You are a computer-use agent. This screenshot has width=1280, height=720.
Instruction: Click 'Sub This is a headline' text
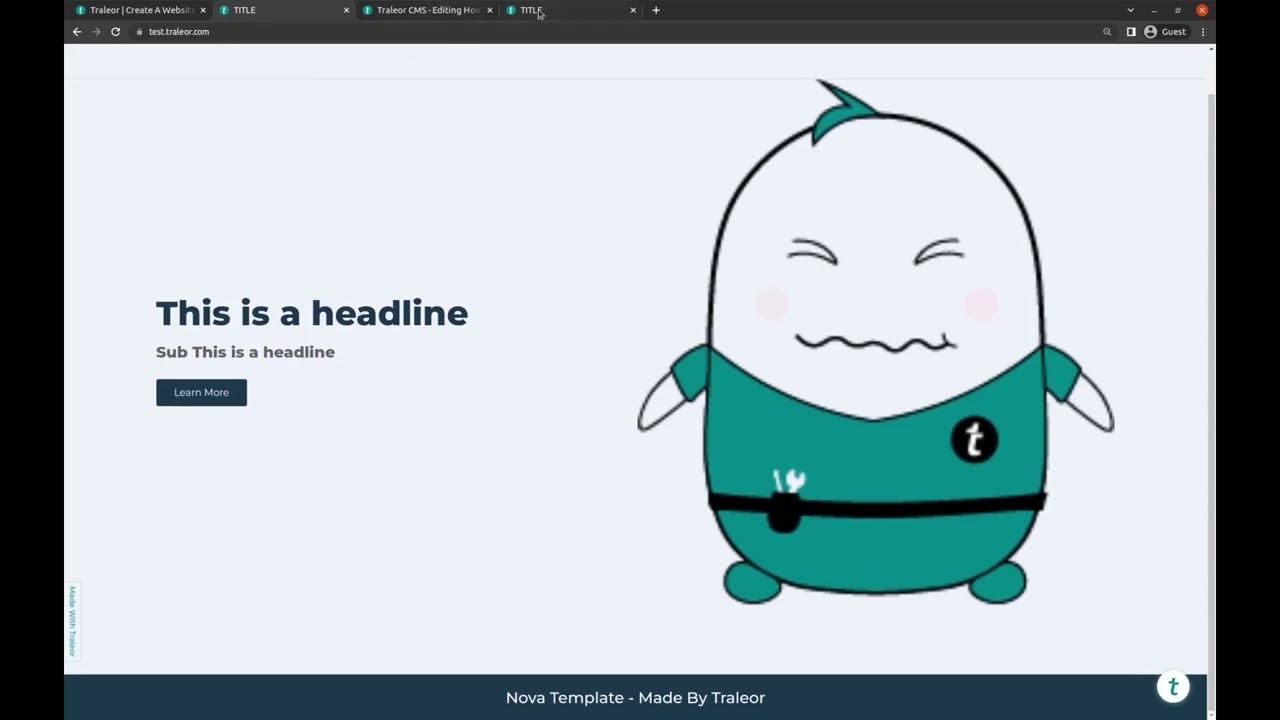(x=245, y=352)
